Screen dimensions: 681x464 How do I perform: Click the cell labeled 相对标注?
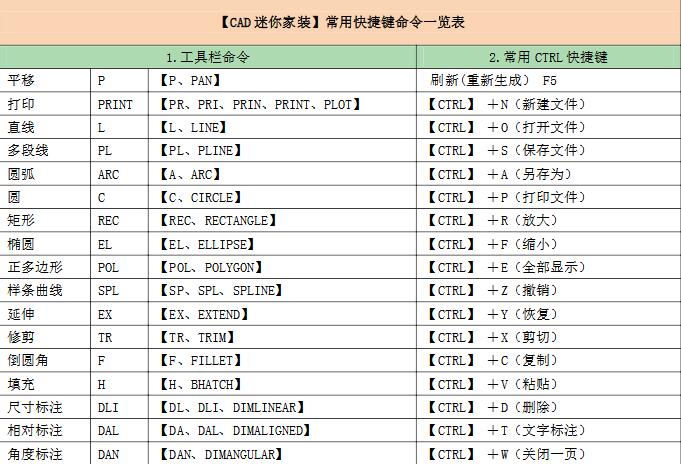click(x=45, y=431)
